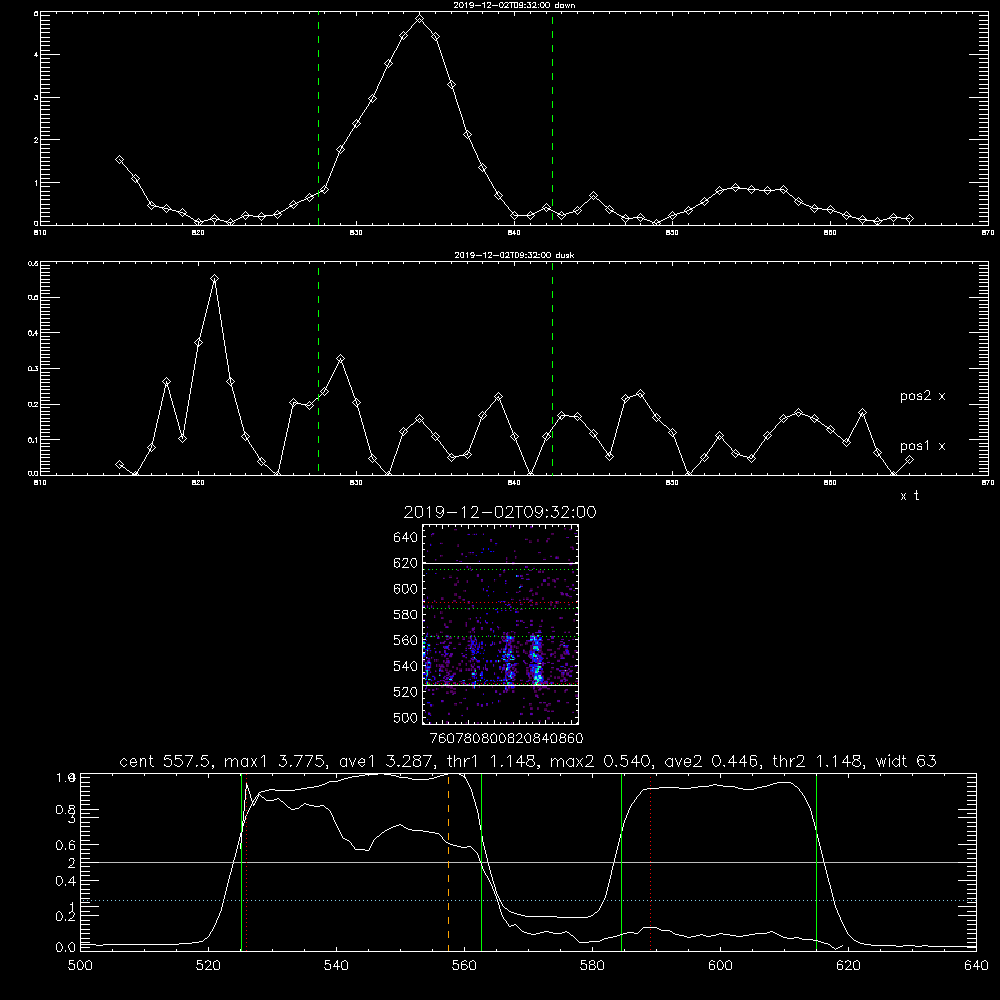Click the 'thr2 1.148' value
This screenshot has width=1000, height=1000.
(x=819, y=761)
